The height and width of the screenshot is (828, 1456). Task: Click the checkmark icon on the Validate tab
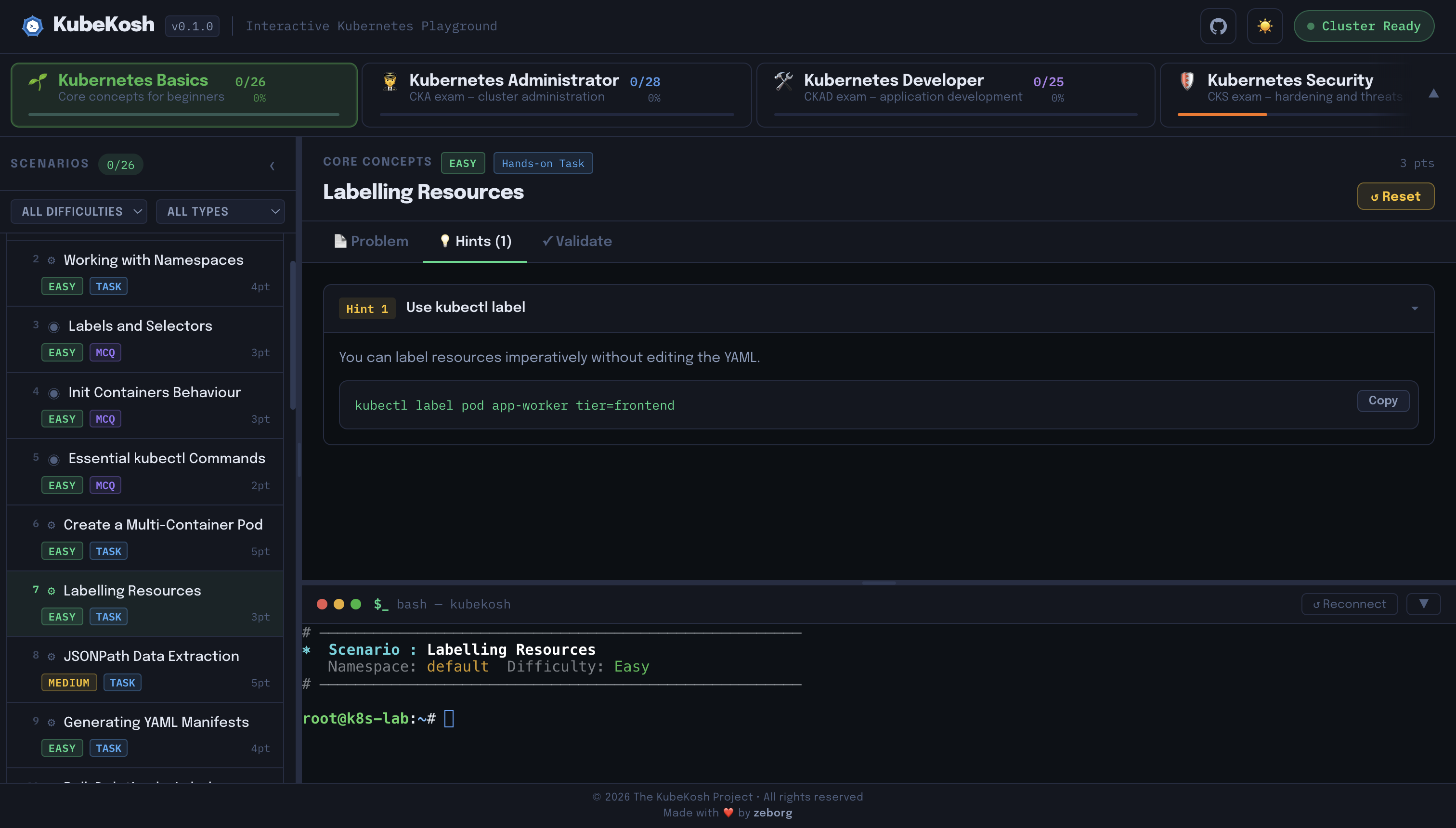(x=547, y=241)
